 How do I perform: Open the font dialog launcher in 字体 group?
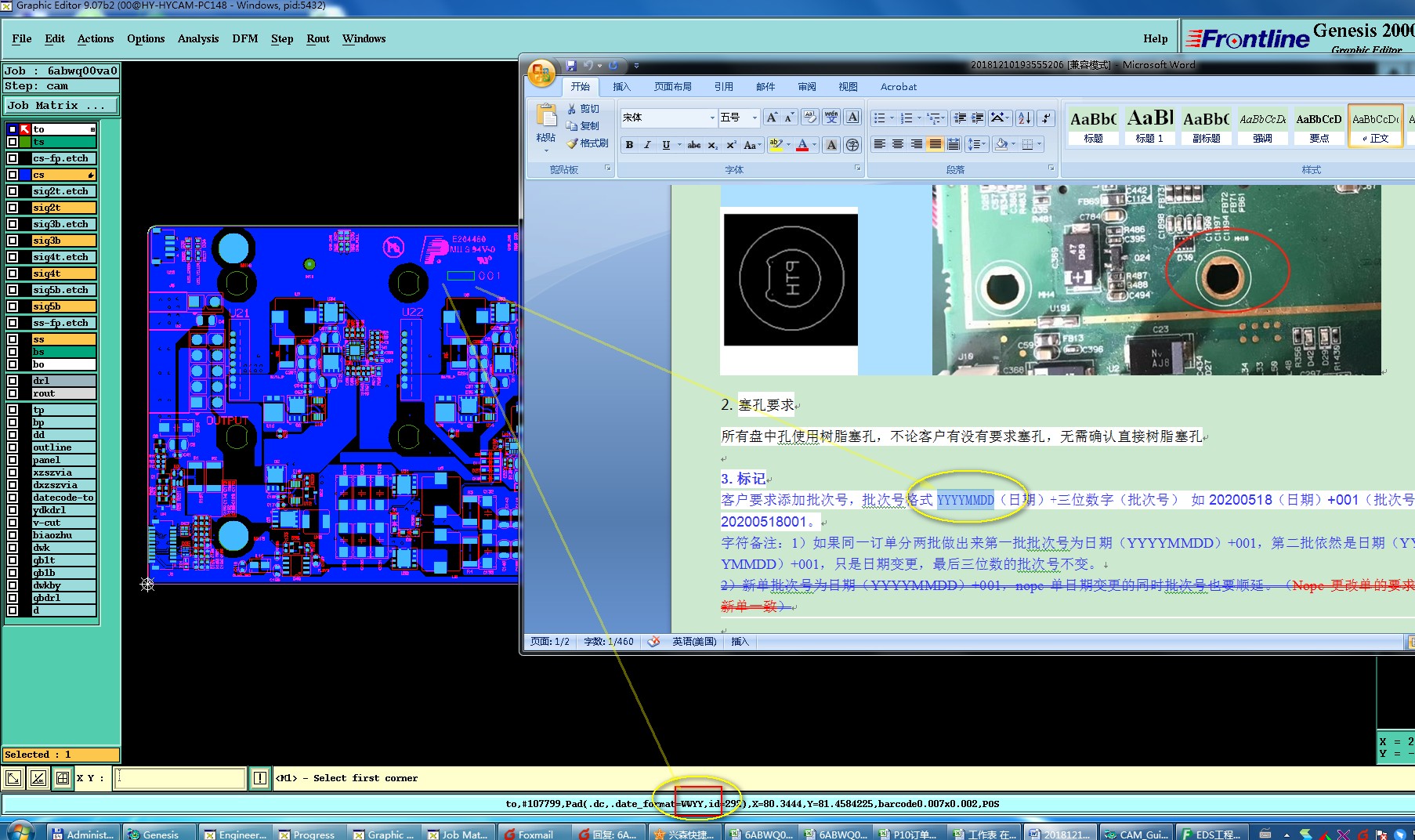coord(857,168)
